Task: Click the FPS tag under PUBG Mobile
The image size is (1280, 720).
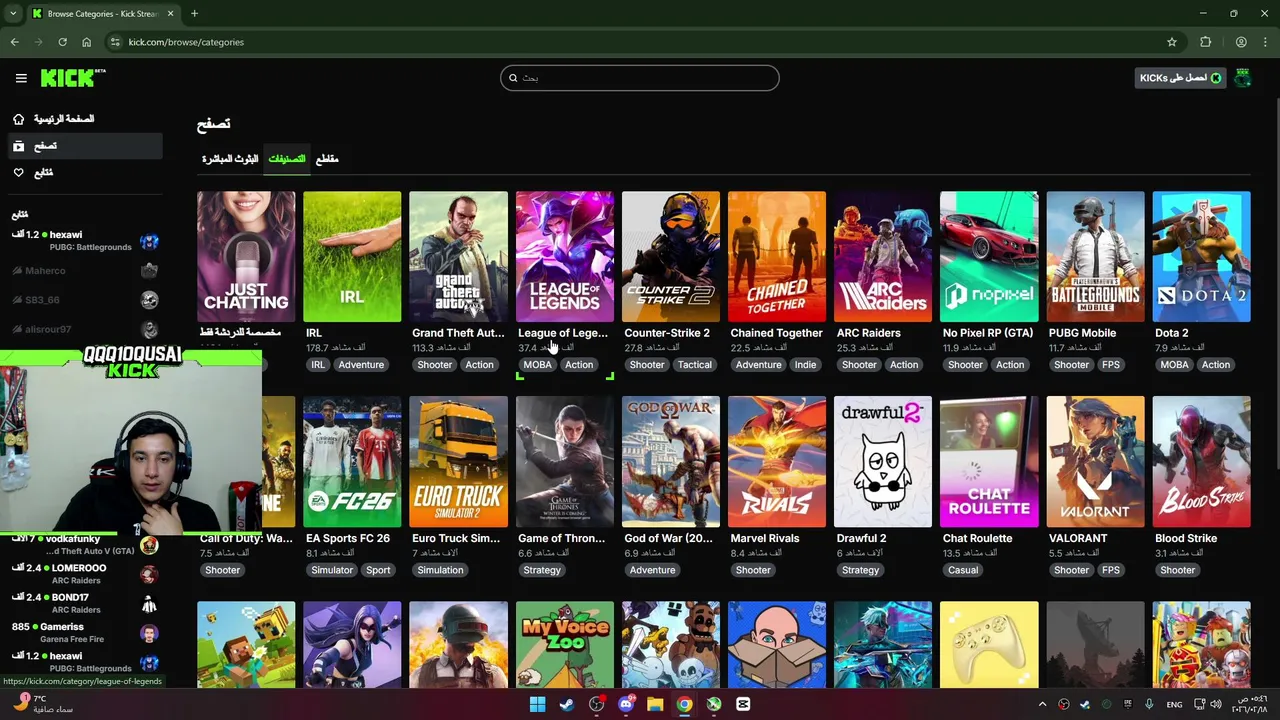Action: pyautogui.click(x=1111, y=365)
